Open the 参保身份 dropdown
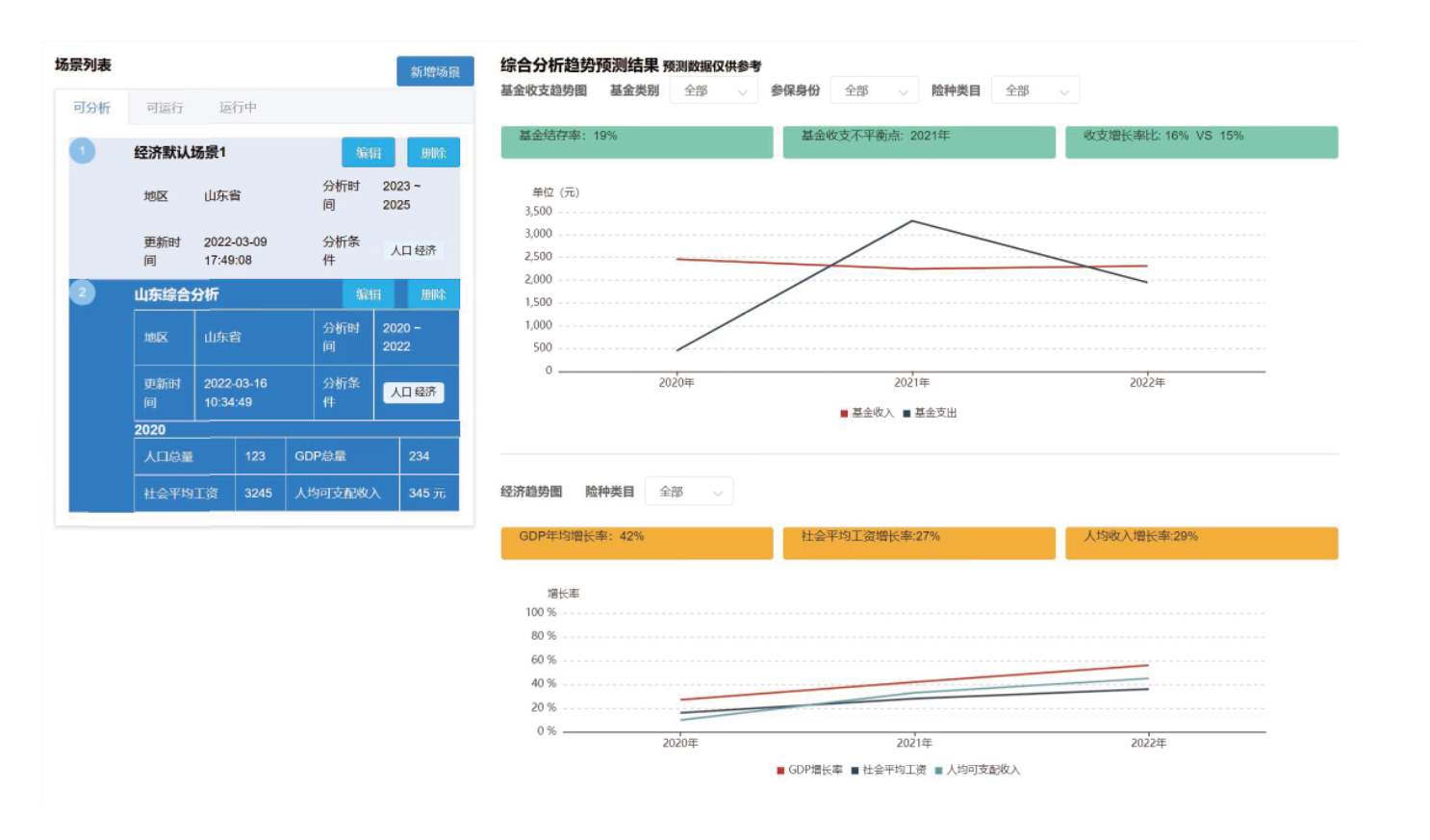Image resolution: width=1430 pixels, height=840 pixels. pyautogui.click(x=874, y=89)
